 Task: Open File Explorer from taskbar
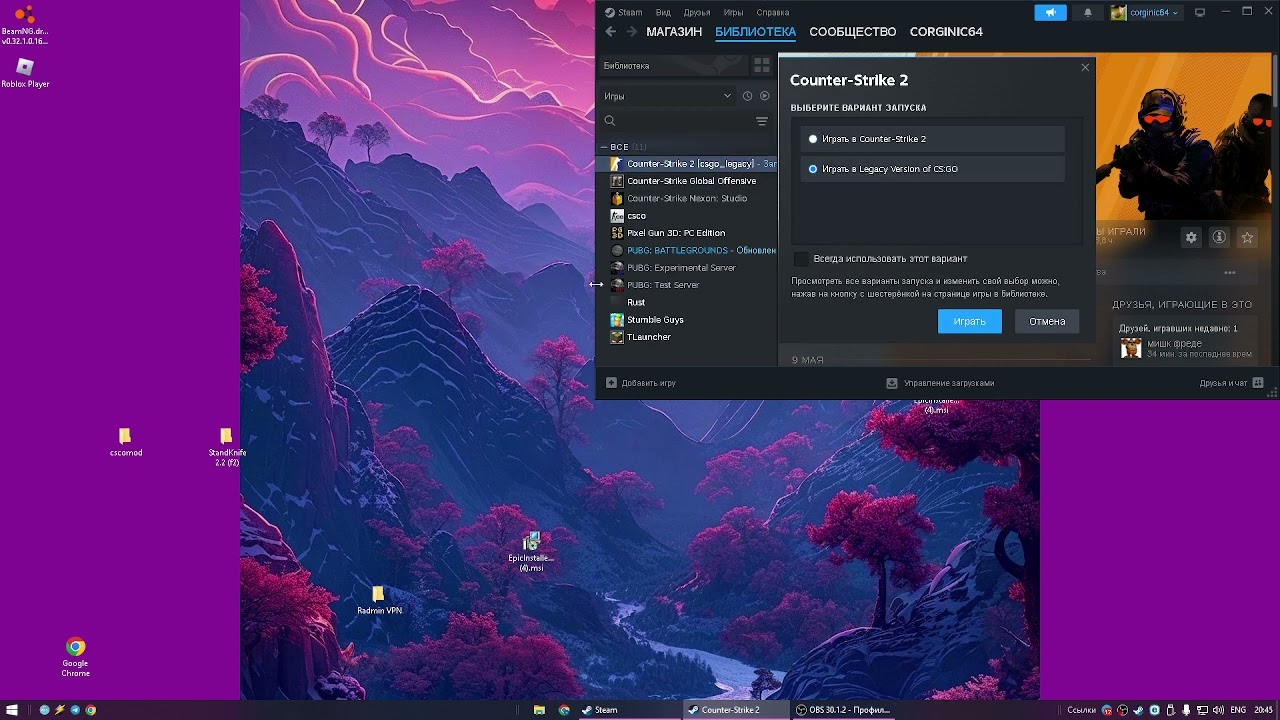point(539,710)
